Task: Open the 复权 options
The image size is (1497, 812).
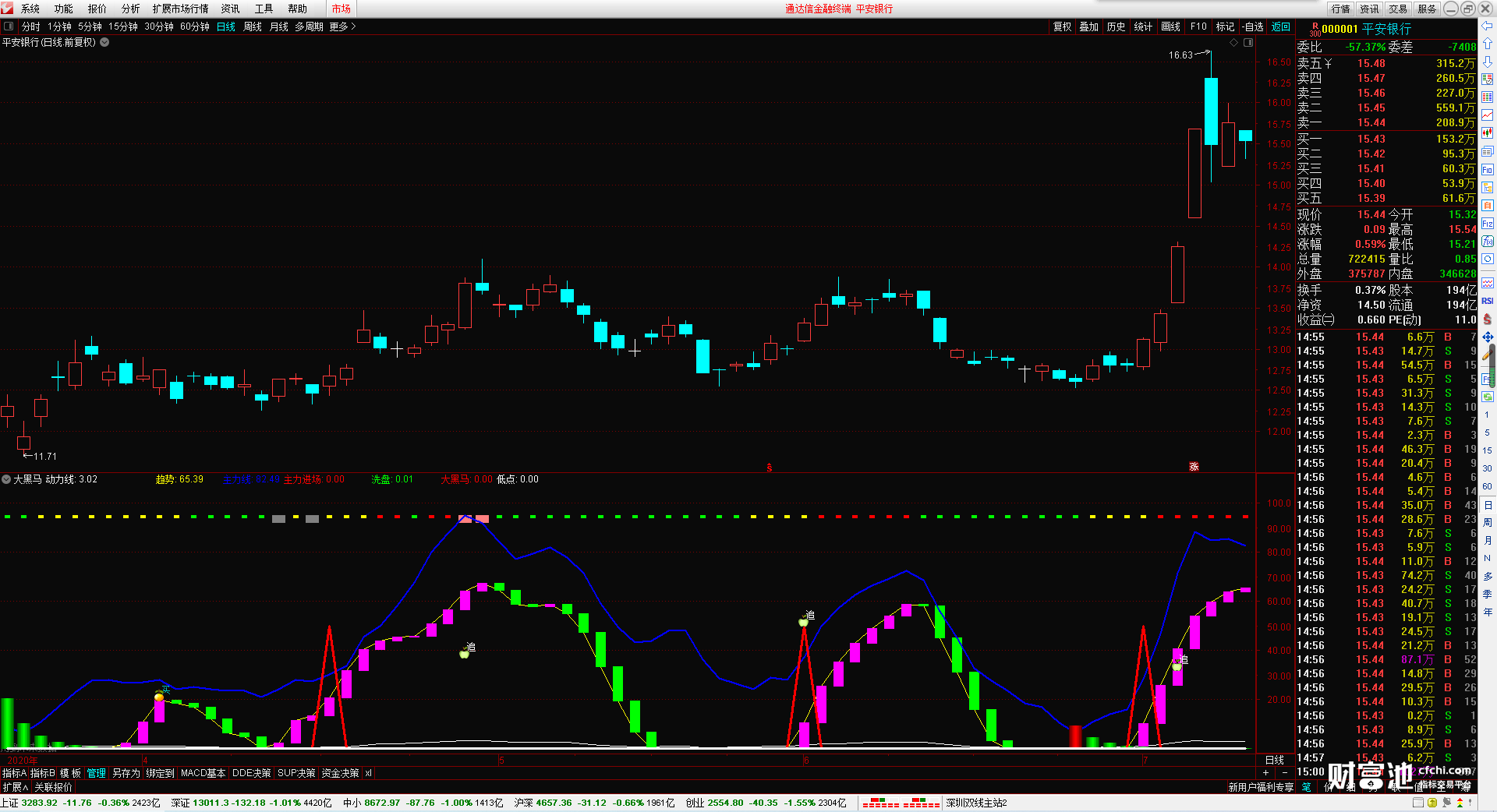Action: point(1062,26)
